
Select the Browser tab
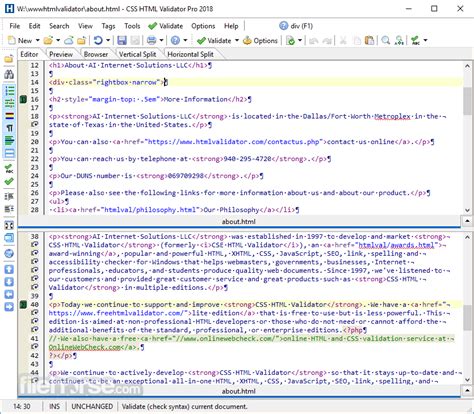click(x=96, y=54)
